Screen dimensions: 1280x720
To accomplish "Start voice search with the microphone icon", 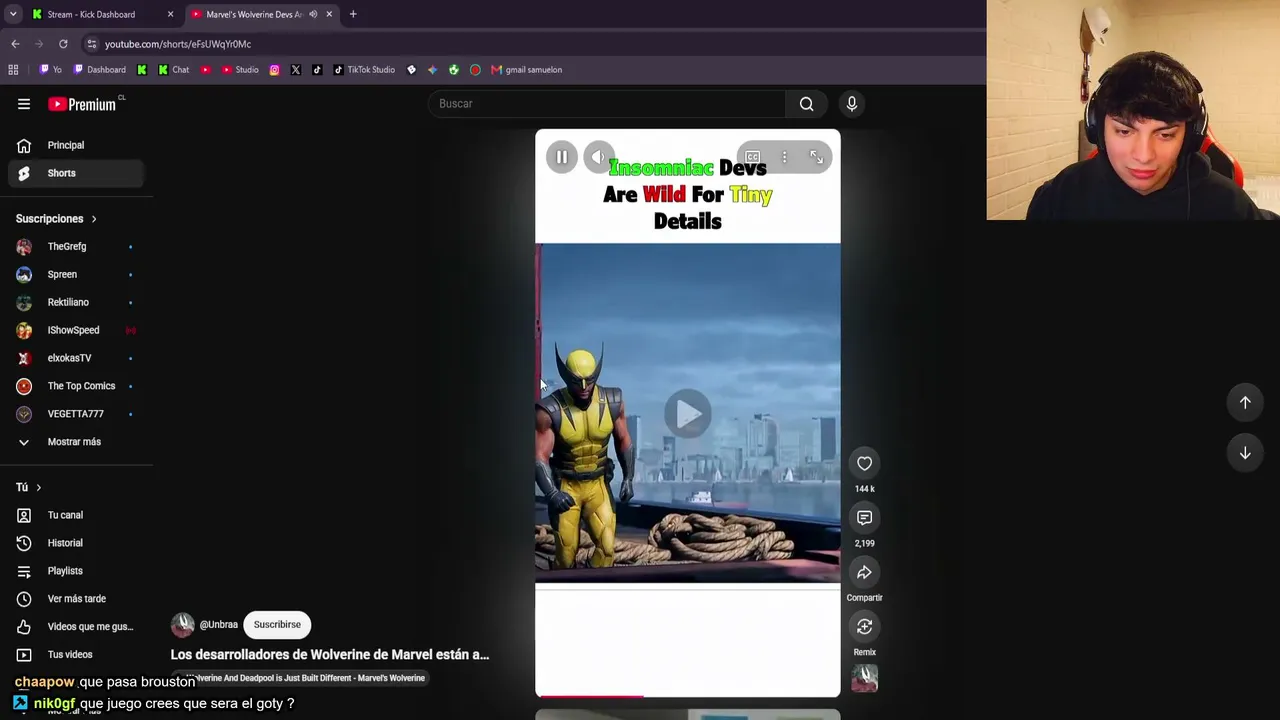I will tap(852, 104).
